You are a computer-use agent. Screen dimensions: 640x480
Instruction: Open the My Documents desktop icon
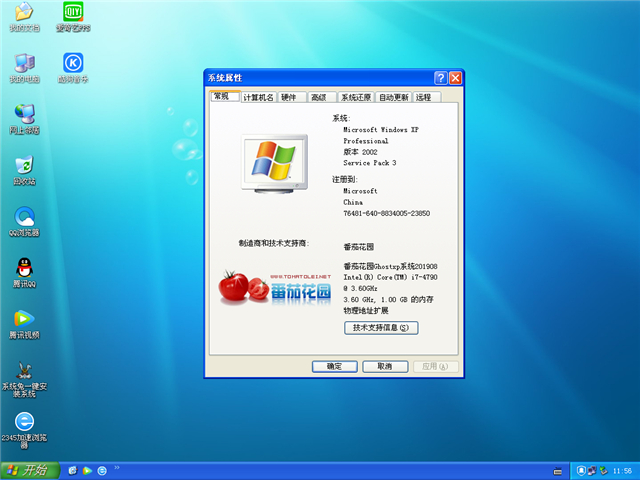24,16
